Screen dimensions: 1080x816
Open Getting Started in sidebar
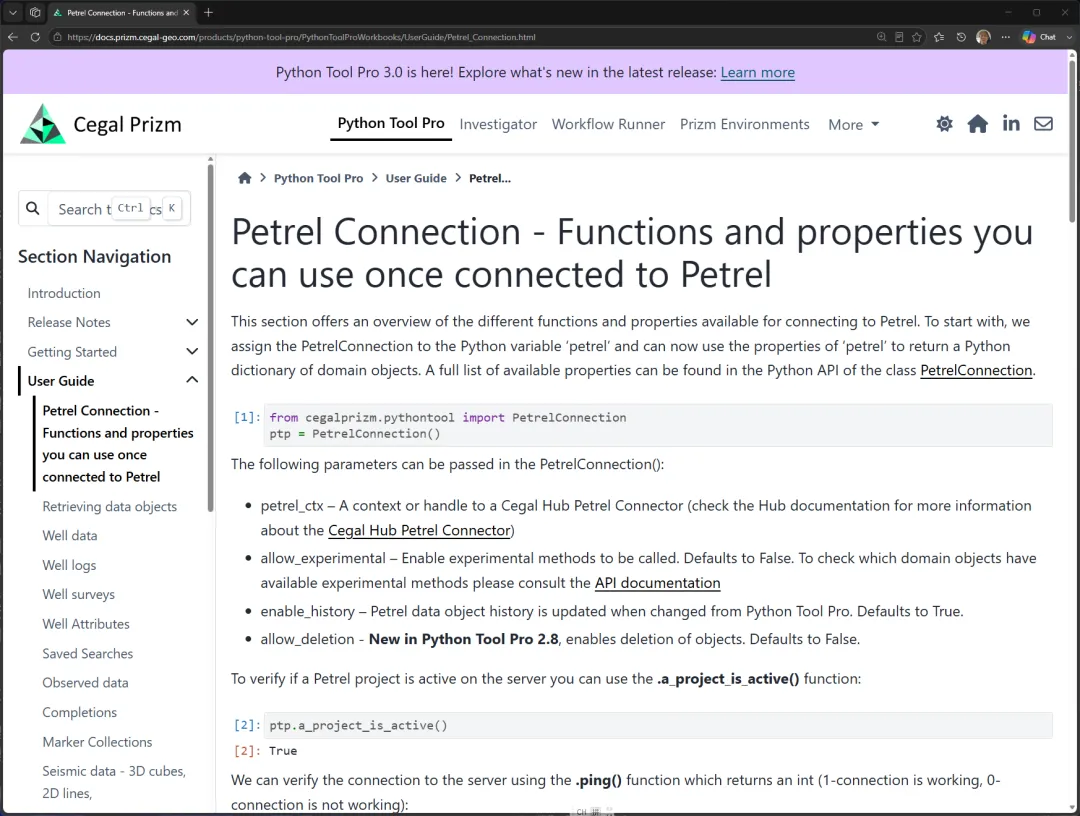click(72, 352)
